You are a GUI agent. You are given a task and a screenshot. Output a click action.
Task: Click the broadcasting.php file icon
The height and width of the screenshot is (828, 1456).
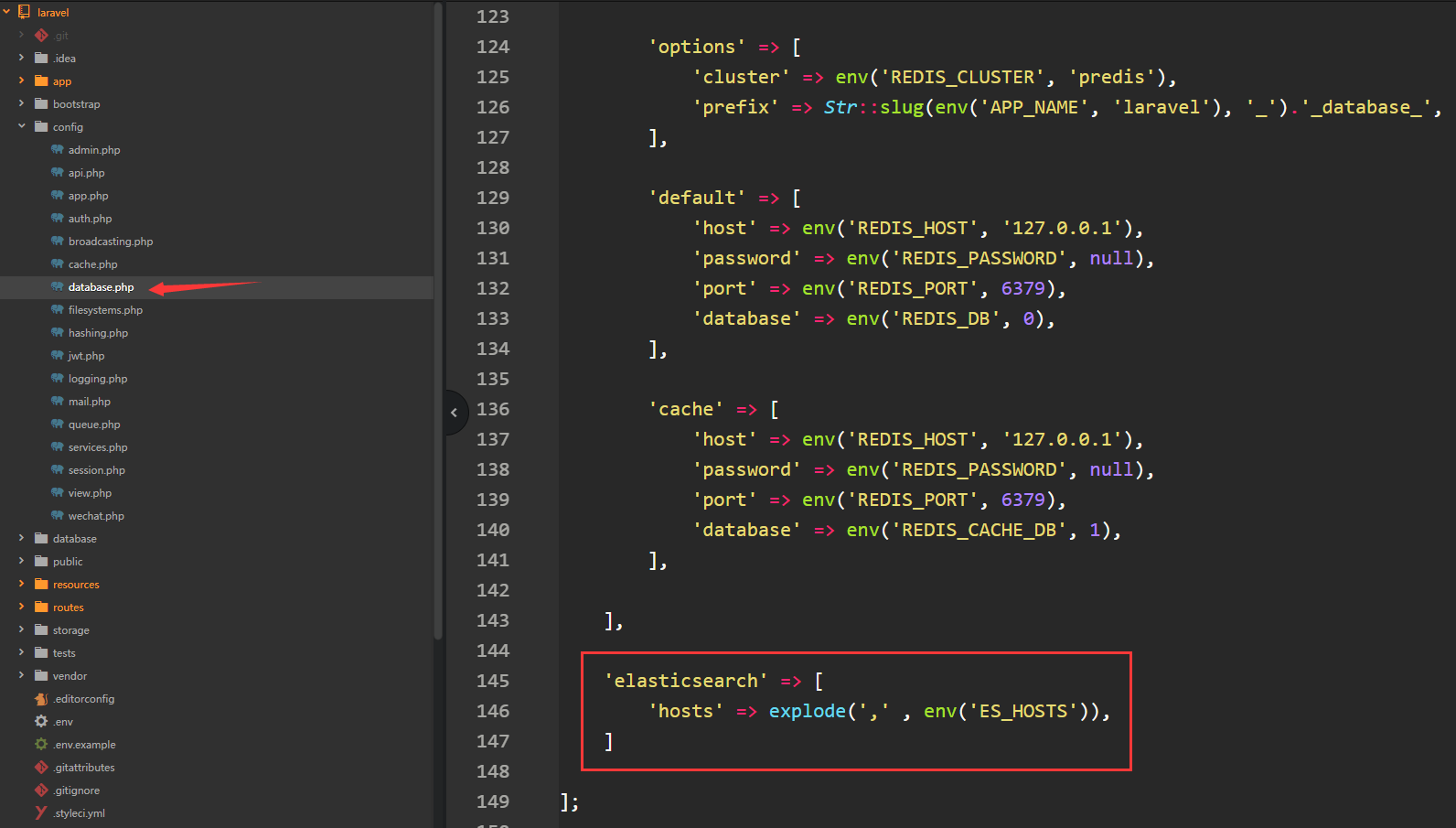tap(58, 241)
